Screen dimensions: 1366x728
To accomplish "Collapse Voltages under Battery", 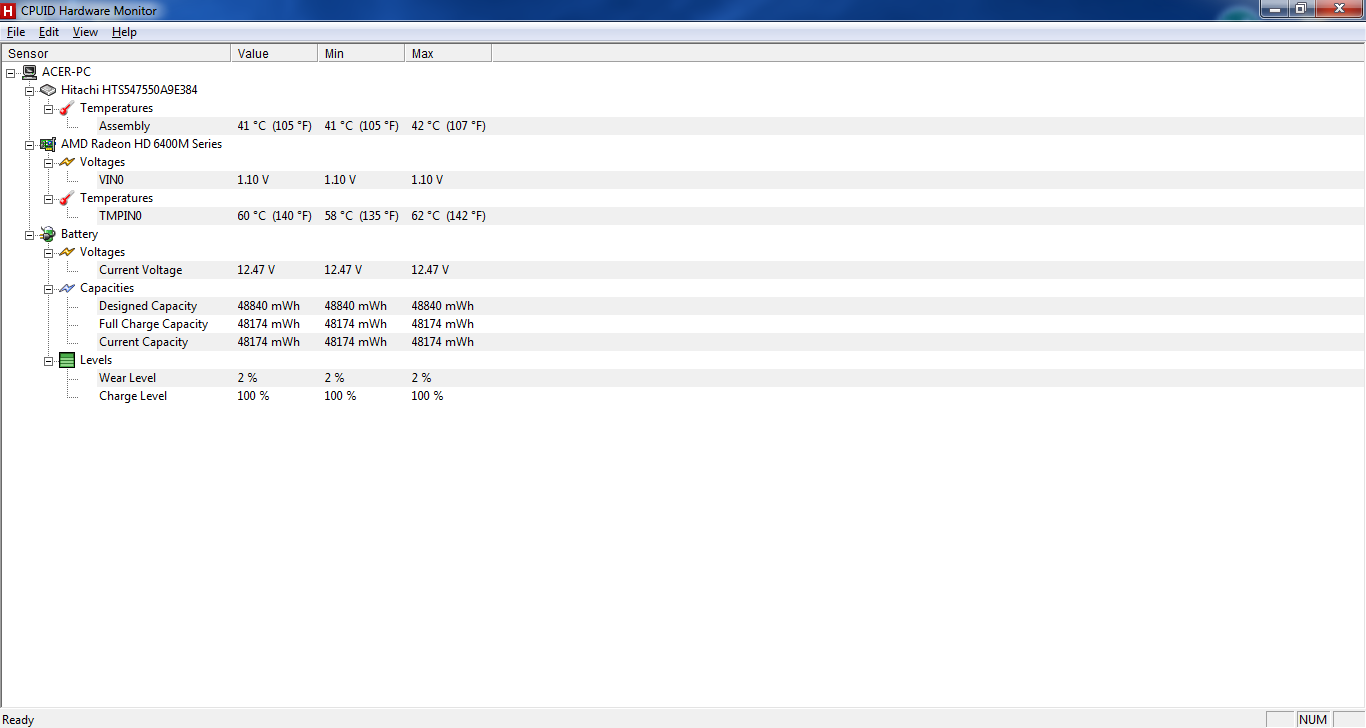I will pos(48,252).
